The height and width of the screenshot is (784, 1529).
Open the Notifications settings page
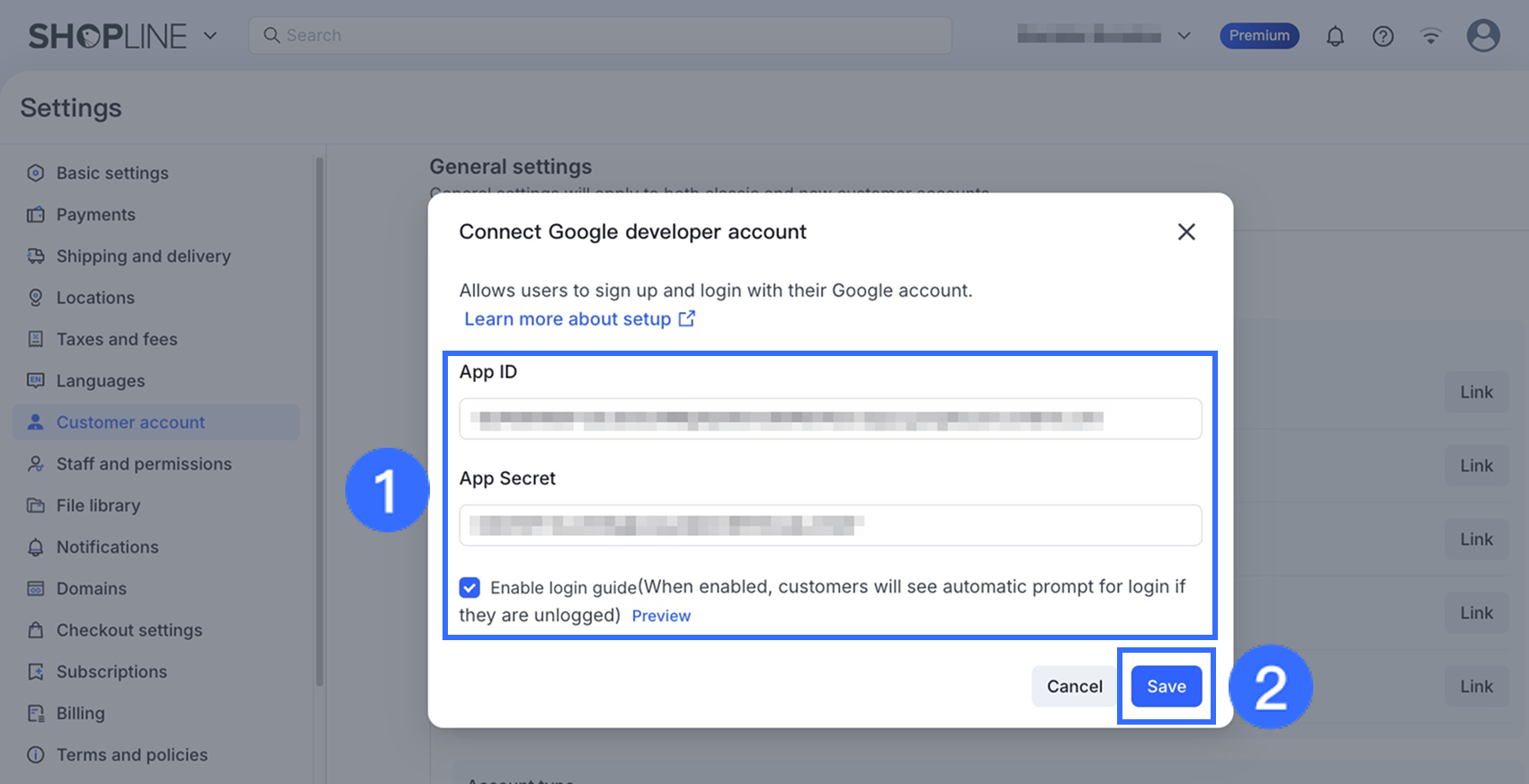[x=107, y=547]
